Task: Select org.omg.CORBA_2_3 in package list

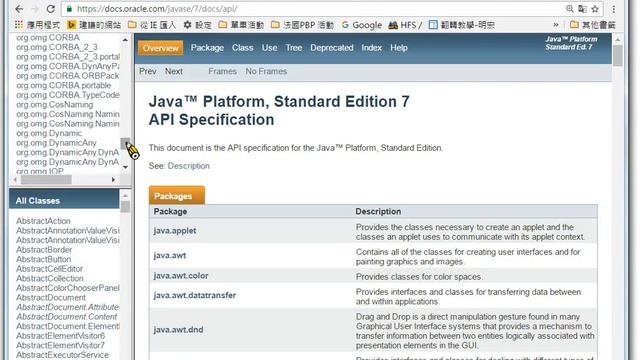Action: tap(57, 47)
